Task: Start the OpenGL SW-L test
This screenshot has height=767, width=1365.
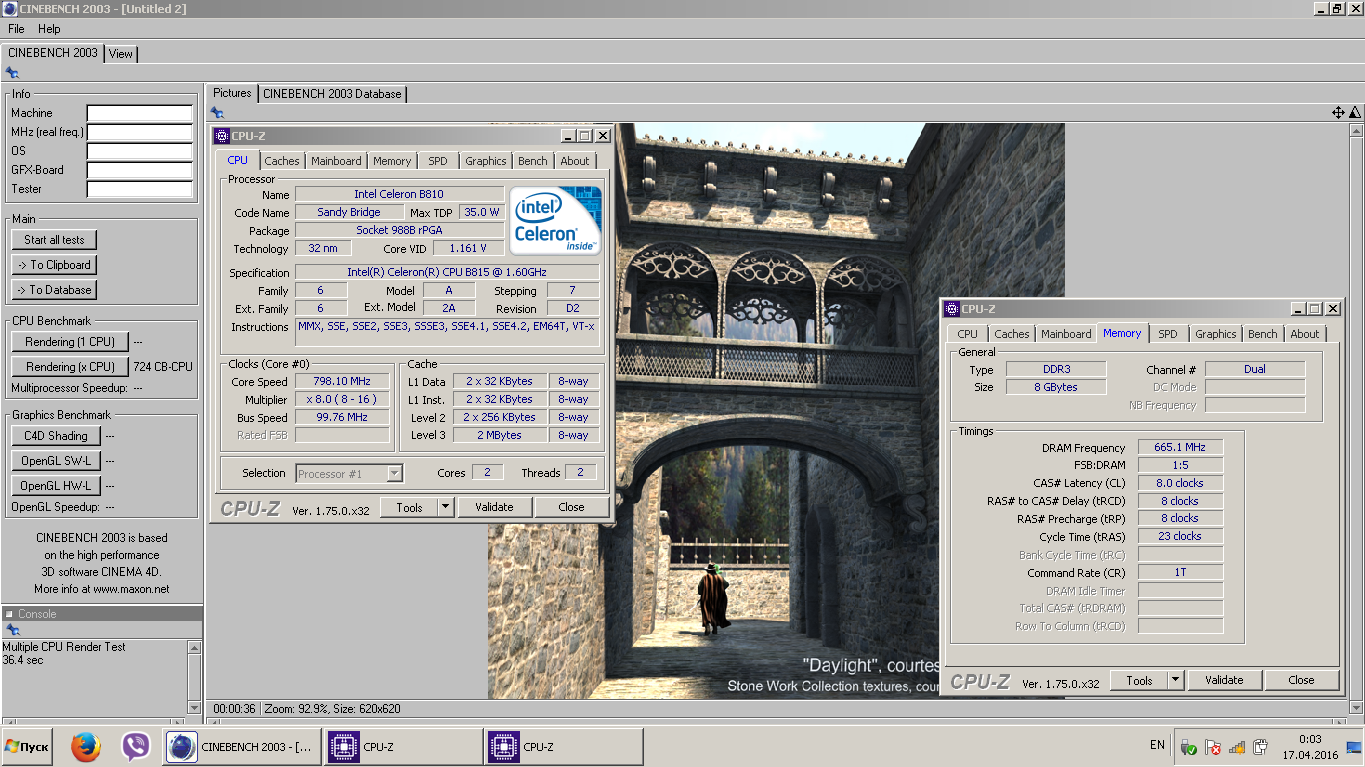Action: pyautogui.click(x=56, y=461)
